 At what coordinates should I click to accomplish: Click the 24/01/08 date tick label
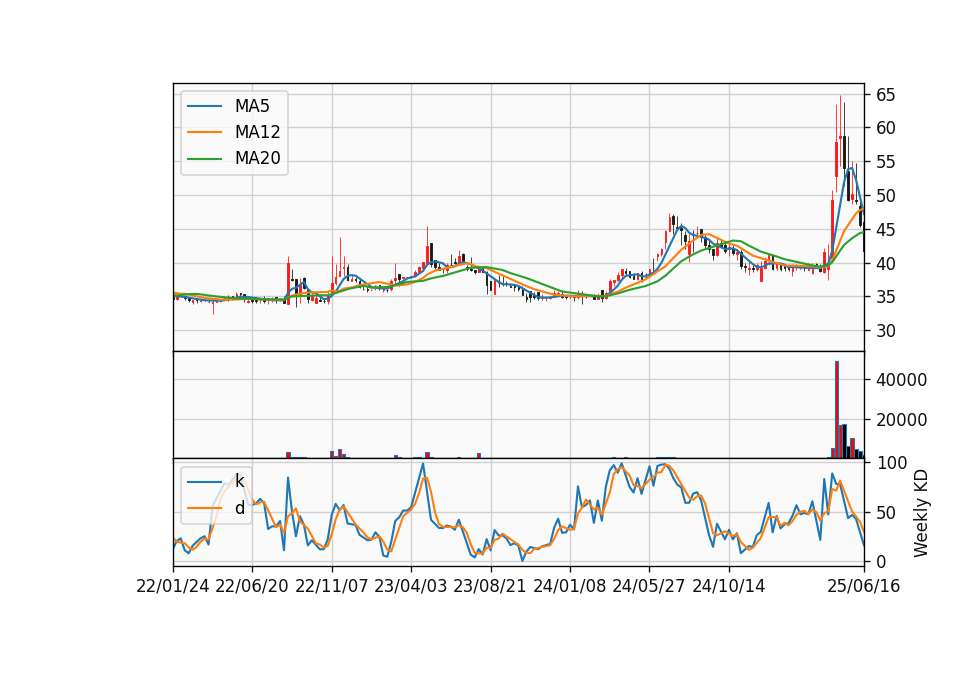569,587
